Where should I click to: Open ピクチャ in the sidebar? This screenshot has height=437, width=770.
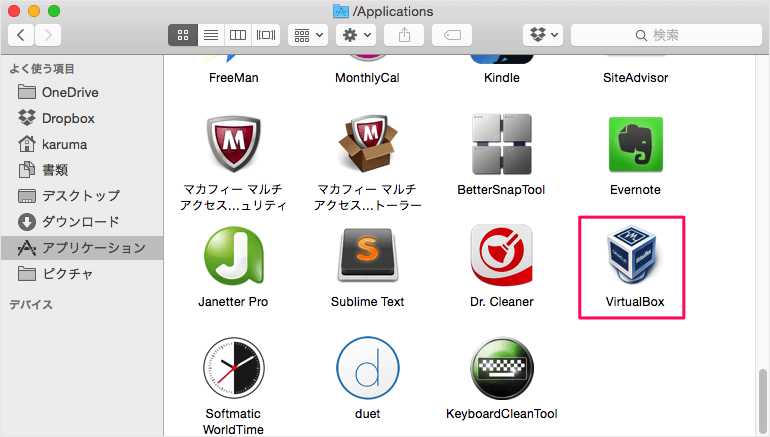coord(82,273)
